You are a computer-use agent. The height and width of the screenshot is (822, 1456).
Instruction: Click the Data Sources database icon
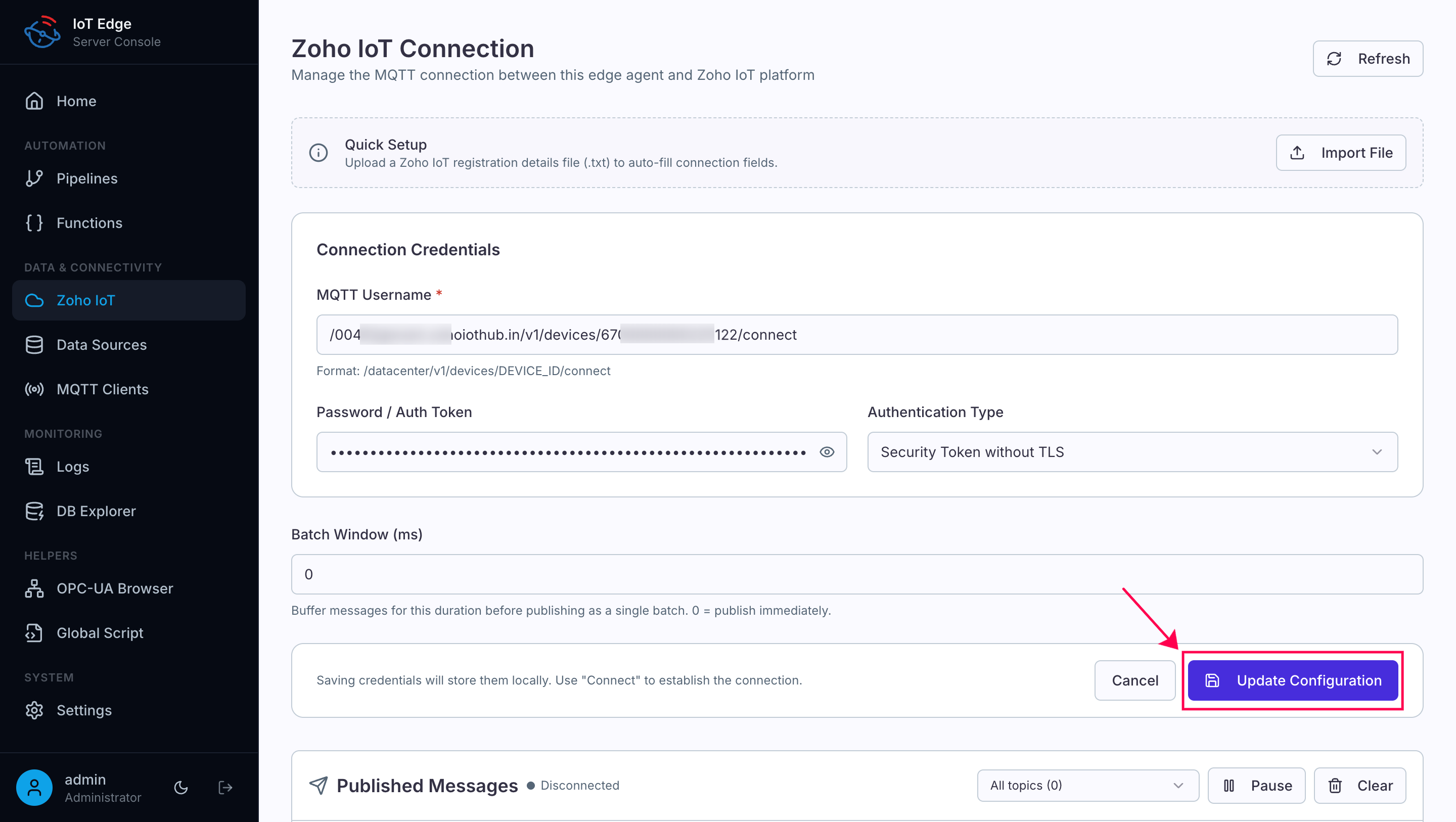34,345
